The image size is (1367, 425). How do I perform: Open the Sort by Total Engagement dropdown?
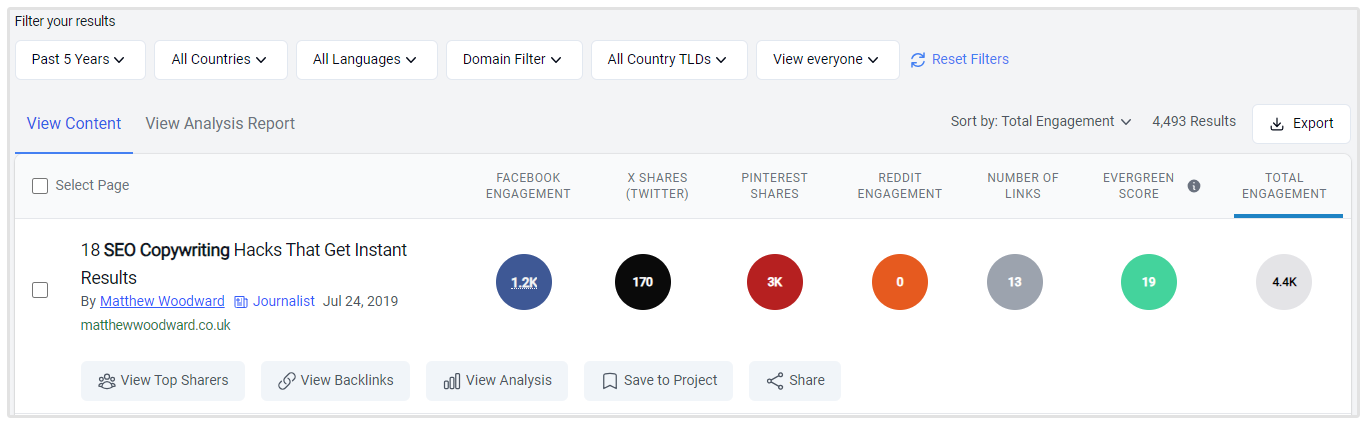point(1041,122)
